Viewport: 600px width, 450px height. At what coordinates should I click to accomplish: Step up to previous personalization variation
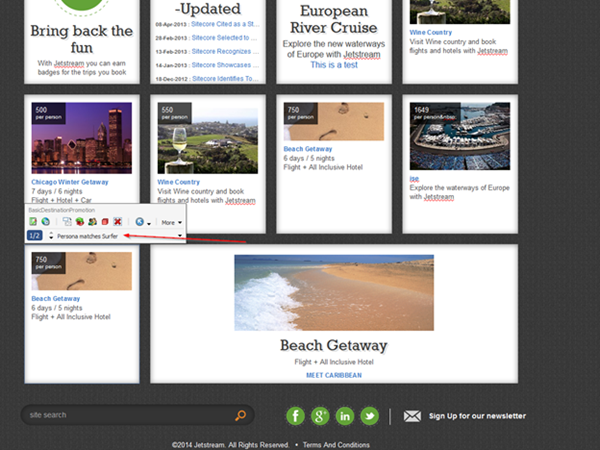[51, 233]
